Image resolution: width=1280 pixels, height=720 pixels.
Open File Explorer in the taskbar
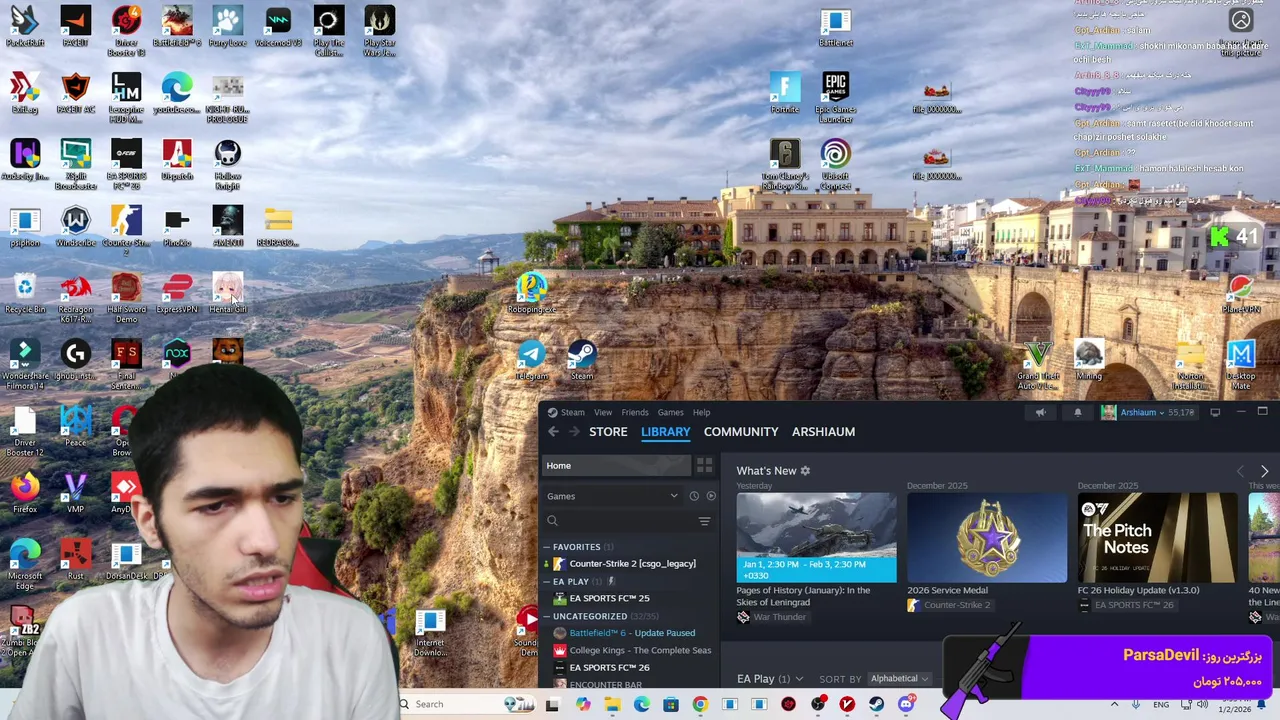tap(612, 704)
